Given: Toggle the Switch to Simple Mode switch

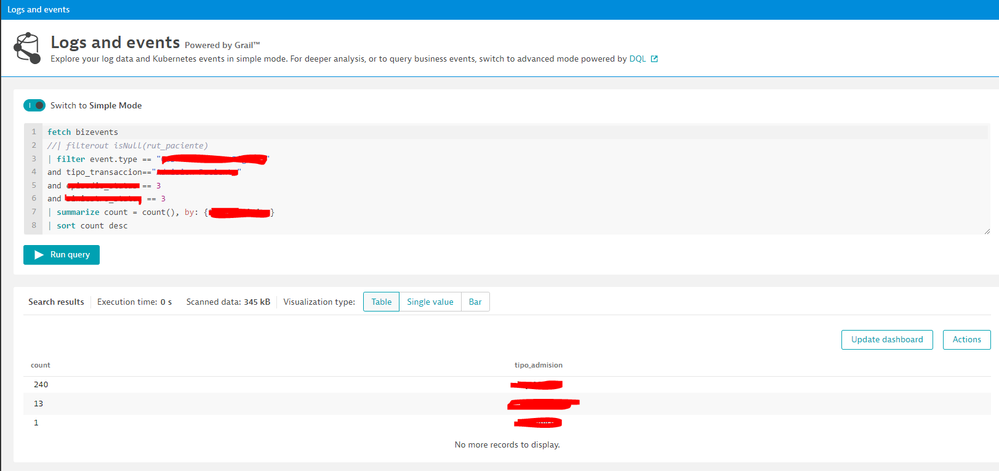Looking at the screenshot, I should point(35,105).
